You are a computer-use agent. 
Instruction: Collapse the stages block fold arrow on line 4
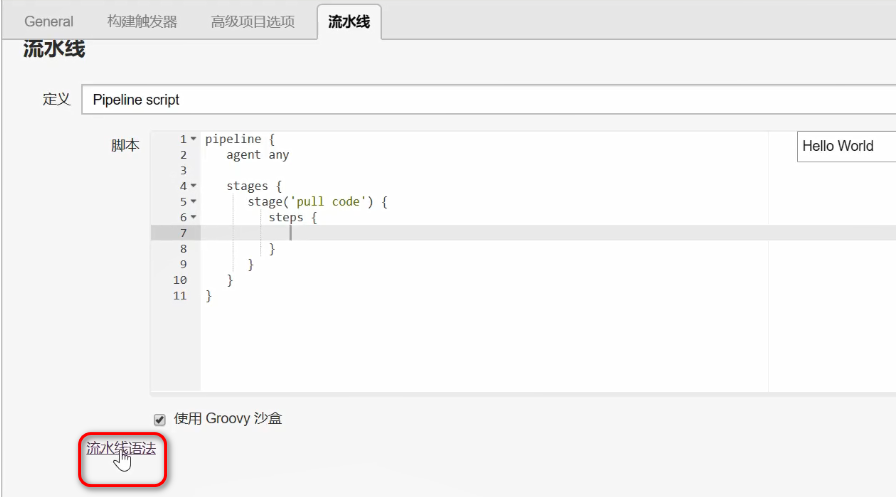194,186
